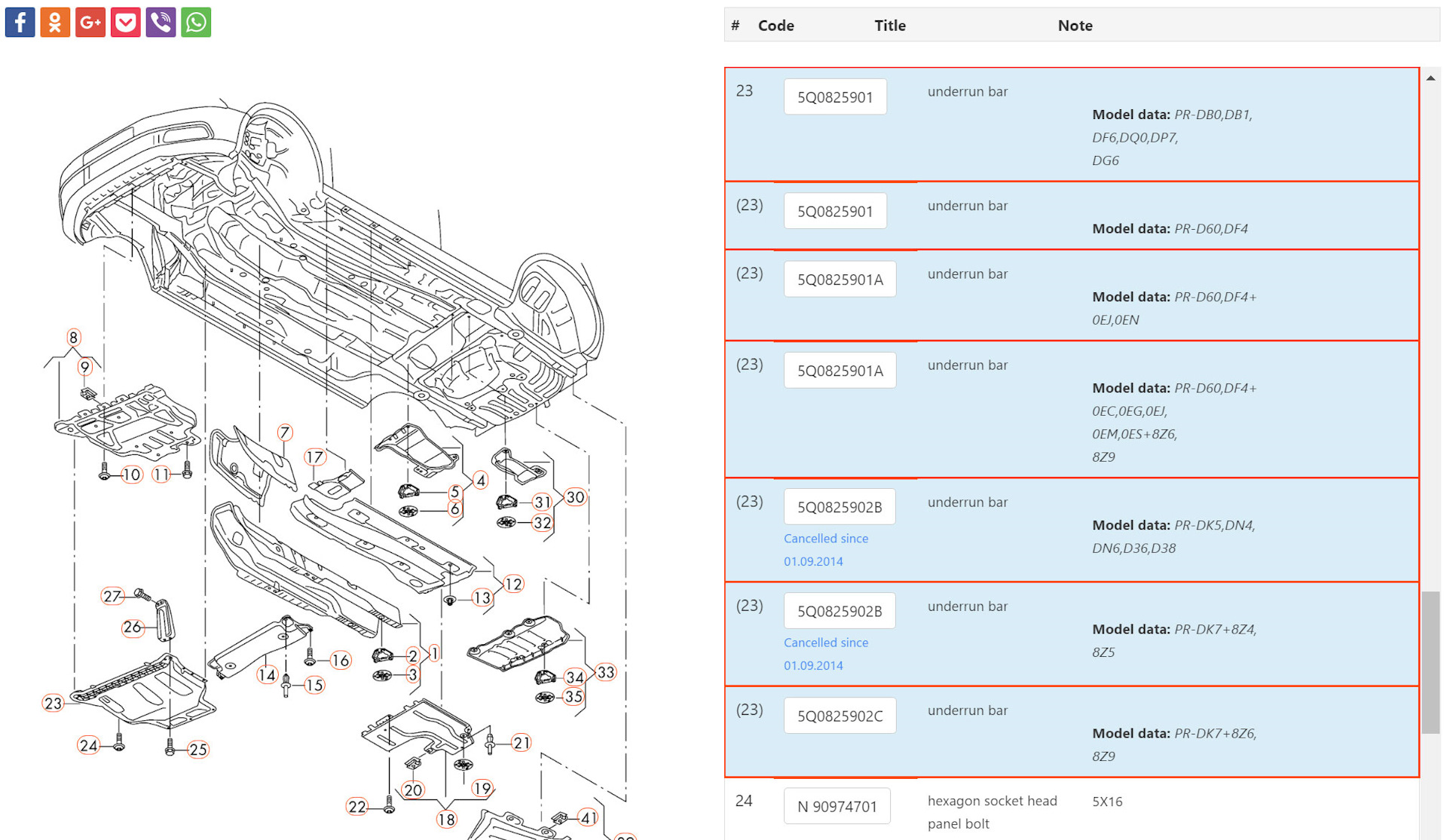
Task: Click the parts list scrollbar thumb
Action: coord(1430,661)
